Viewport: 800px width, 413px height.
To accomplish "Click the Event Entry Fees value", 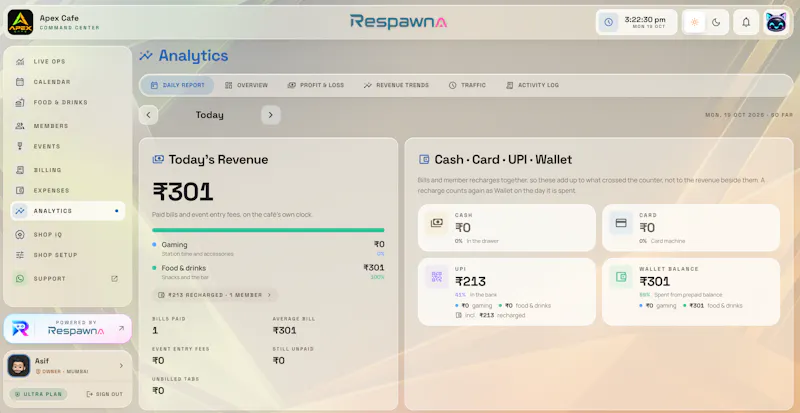I will [x=158, y=360].
